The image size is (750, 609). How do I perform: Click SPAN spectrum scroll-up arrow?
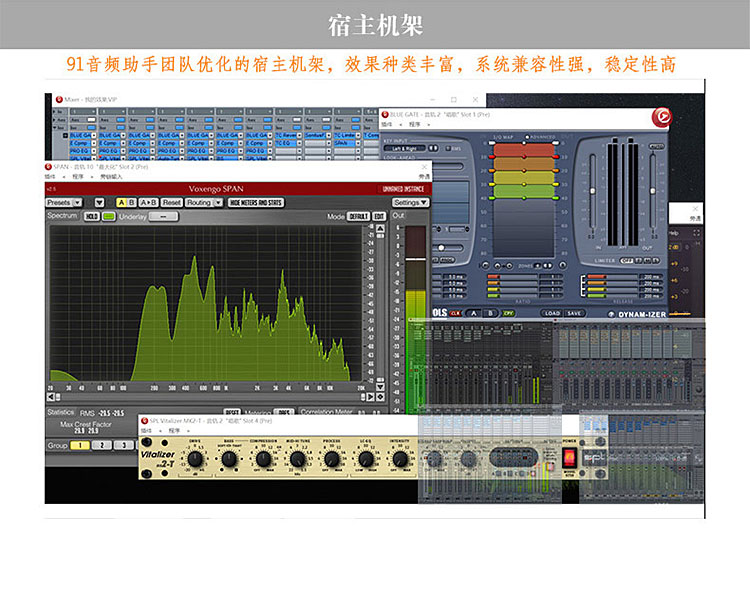click(x=380, y=229)
